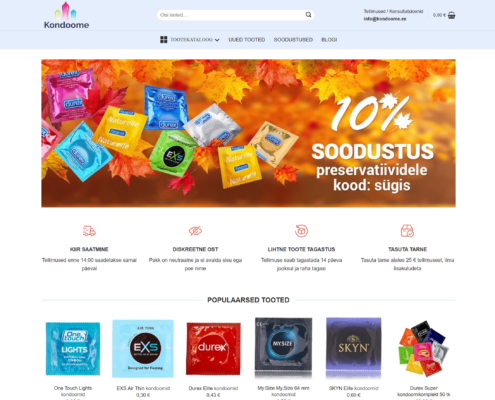Expand the Tootekataloog dropdown chevron
The width and height of the screenshot is (495, 400).
click(217, 40)
